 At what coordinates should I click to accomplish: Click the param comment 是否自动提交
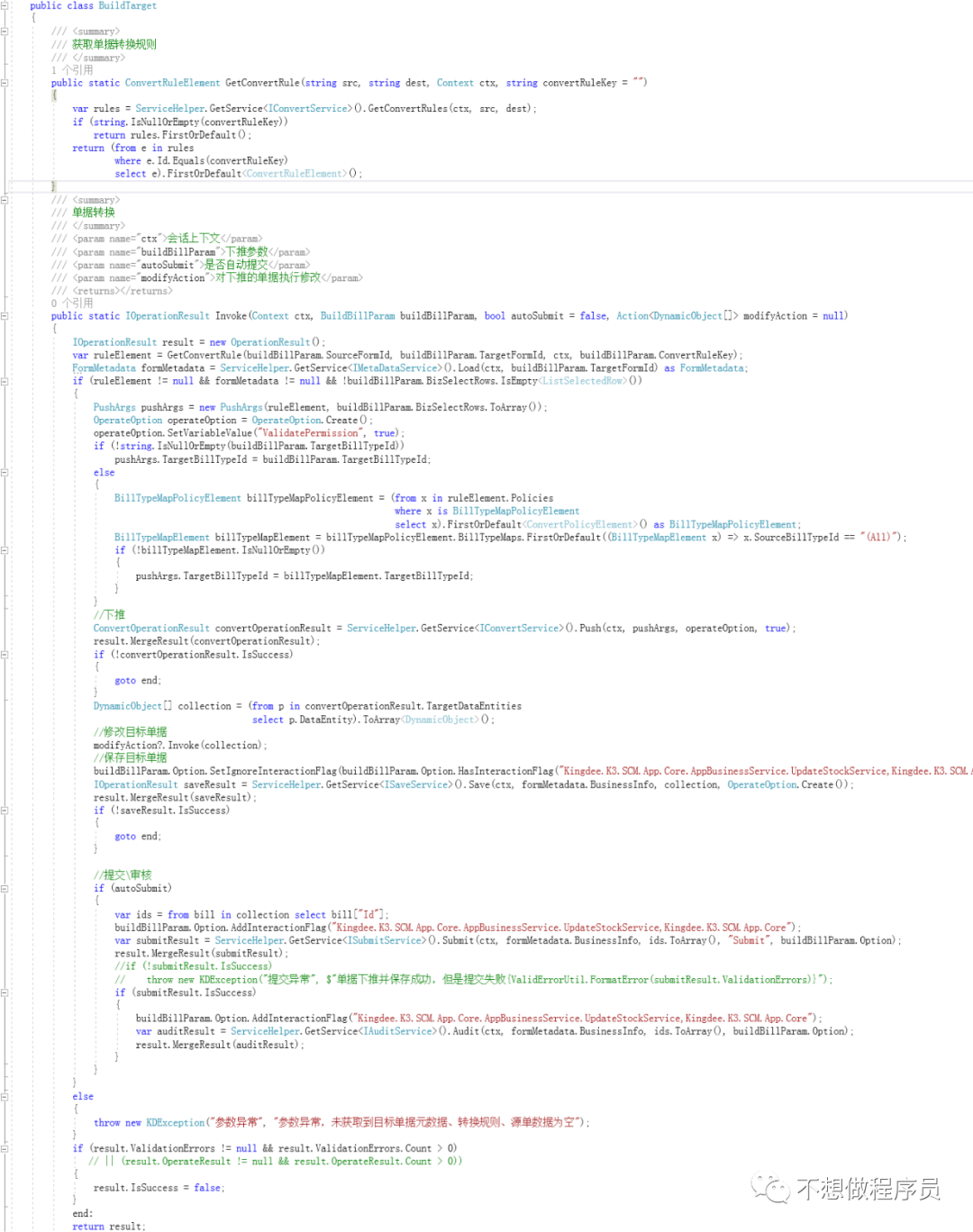tap(236, 265)
